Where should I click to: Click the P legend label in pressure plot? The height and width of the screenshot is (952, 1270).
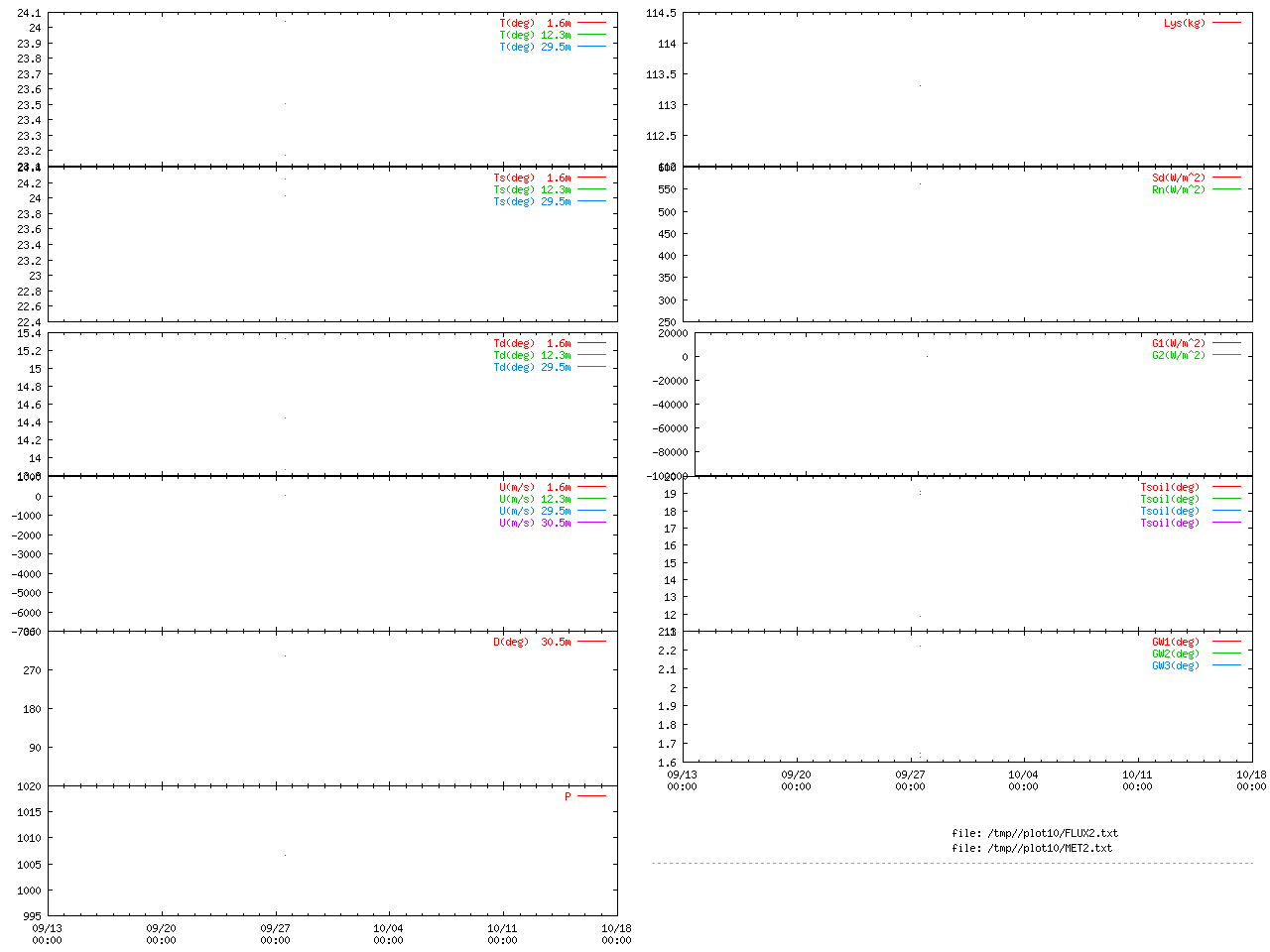click(x=568, y=796)
